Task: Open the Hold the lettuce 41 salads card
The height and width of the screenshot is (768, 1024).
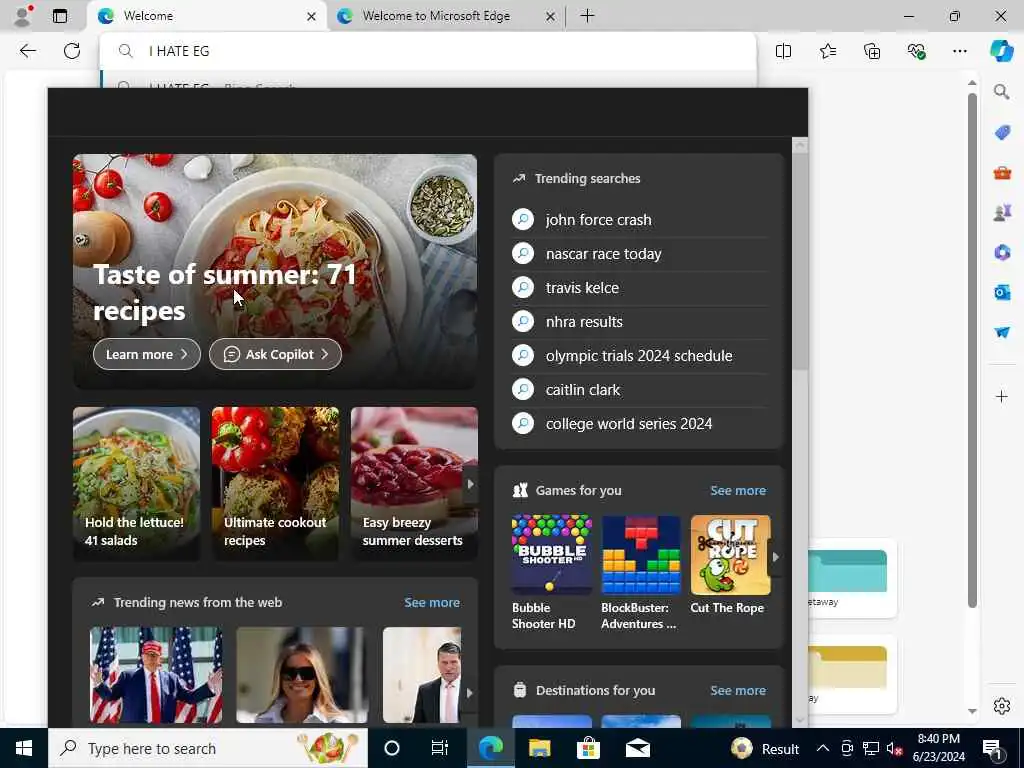Action: 136,483
